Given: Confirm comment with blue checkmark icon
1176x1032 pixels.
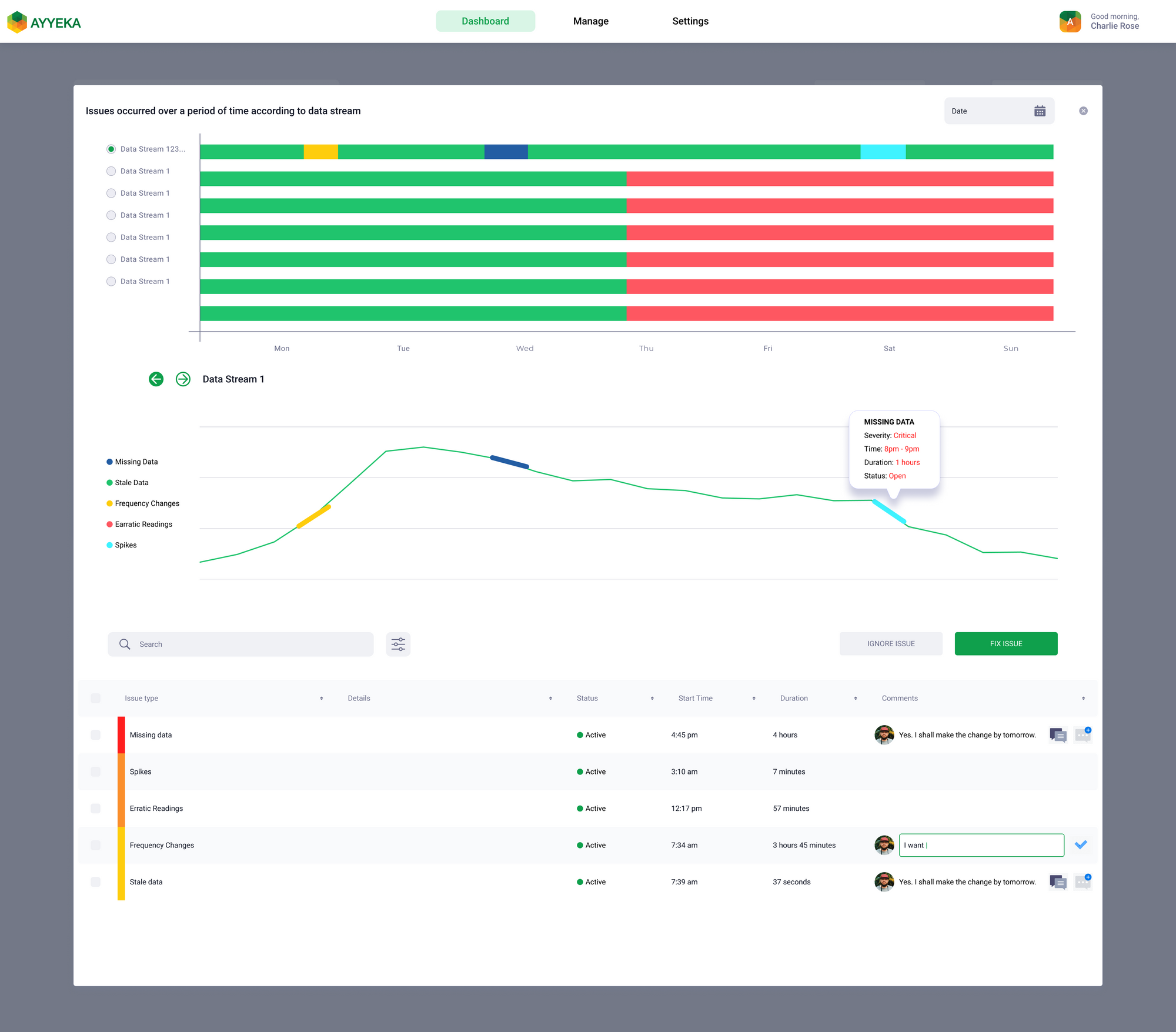Looking at the screenshot, I should tap(1081, 845).
